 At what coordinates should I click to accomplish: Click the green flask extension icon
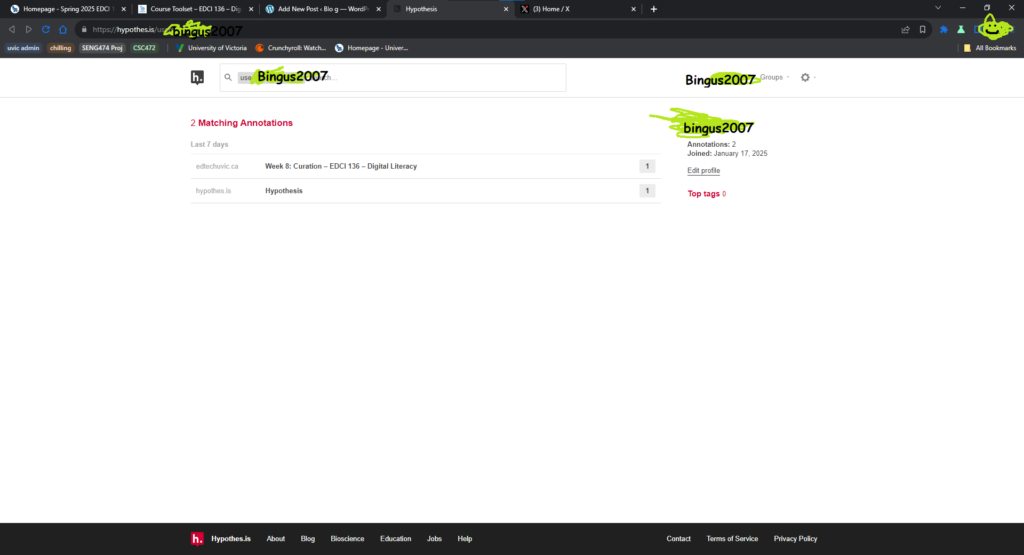coord(961,29)
